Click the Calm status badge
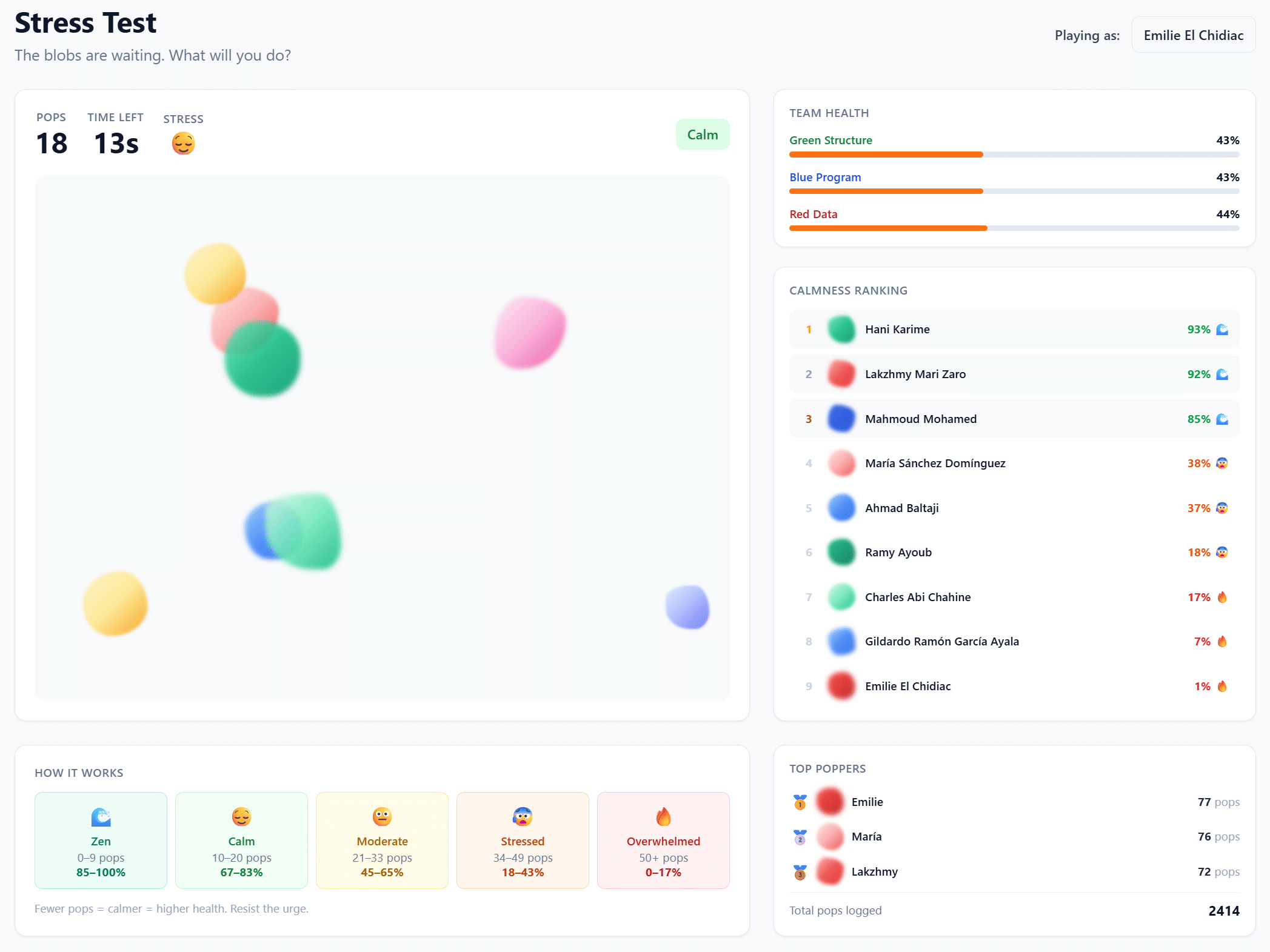This screenshot has width=1270, height=952. 702,135
